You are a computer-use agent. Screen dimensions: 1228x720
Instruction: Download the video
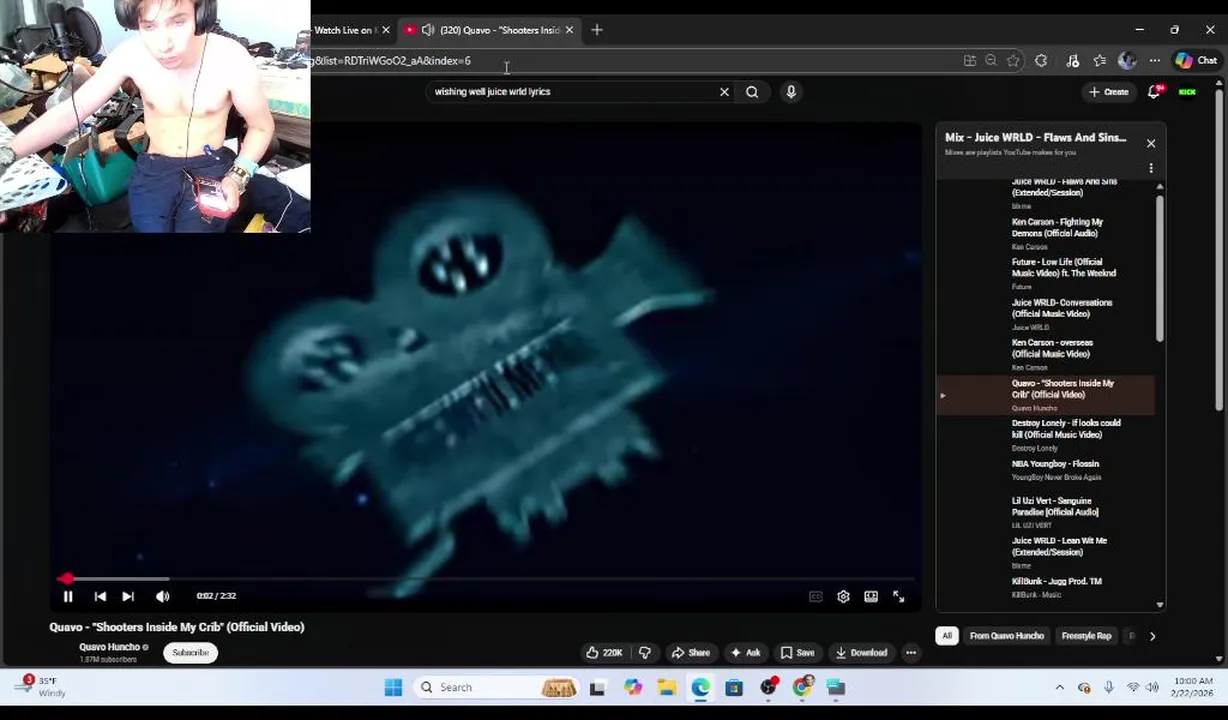pyautogui.click(x=861, y=652)
